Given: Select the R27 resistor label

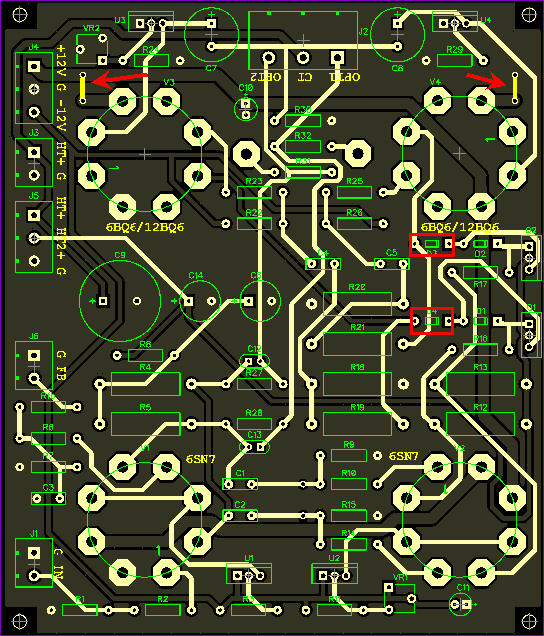Looking at the screenshot, I should click(254, 373).
